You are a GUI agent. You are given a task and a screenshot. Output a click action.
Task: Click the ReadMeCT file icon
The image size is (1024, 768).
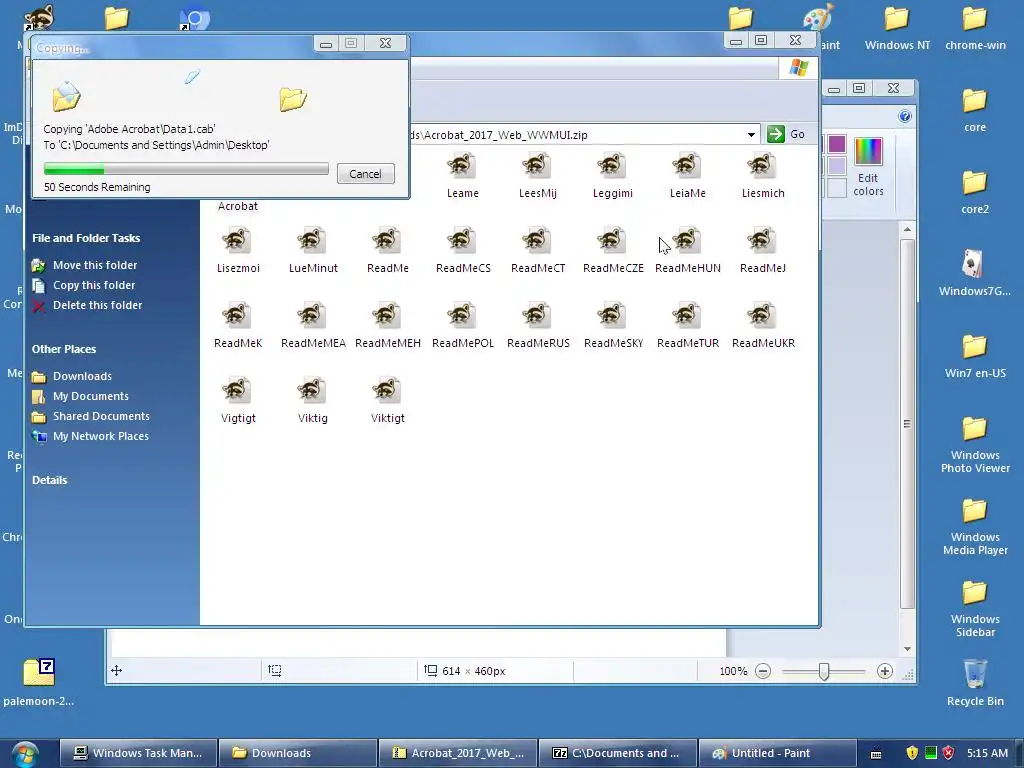[x=537, y=241]
